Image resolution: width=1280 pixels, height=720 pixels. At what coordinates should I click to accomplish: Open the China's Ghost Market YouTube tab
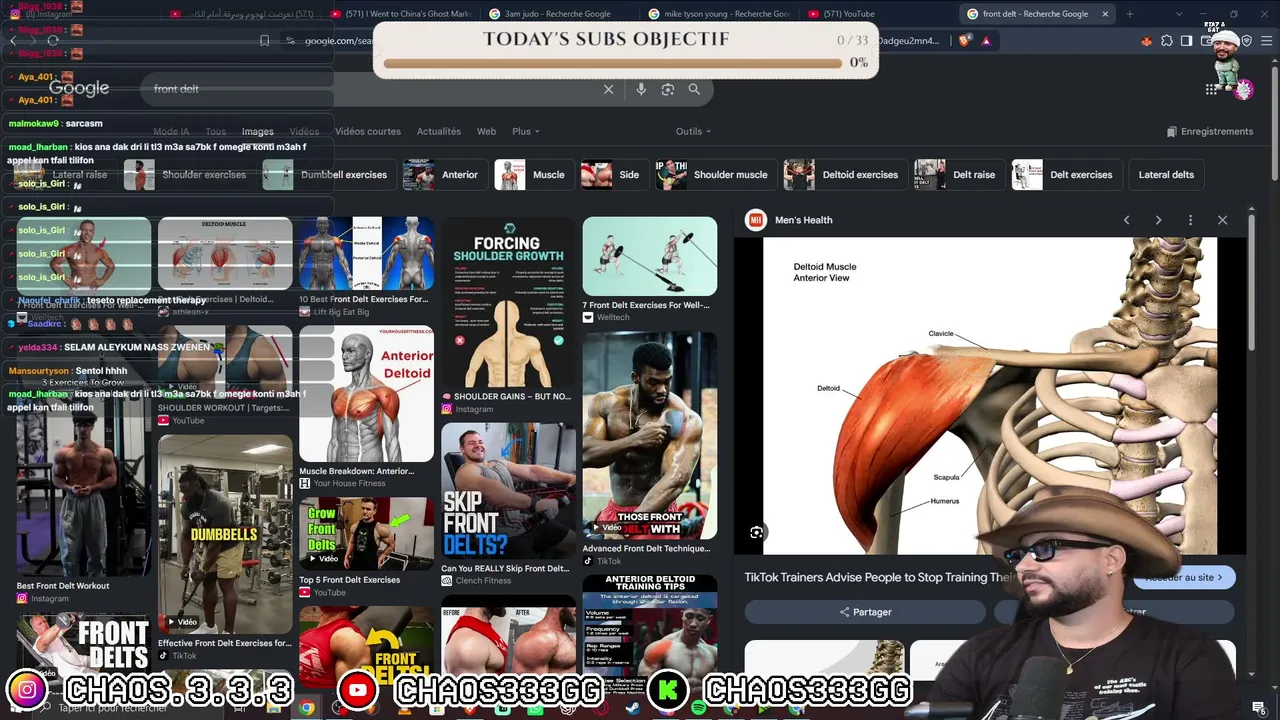(x=400, y=14)
